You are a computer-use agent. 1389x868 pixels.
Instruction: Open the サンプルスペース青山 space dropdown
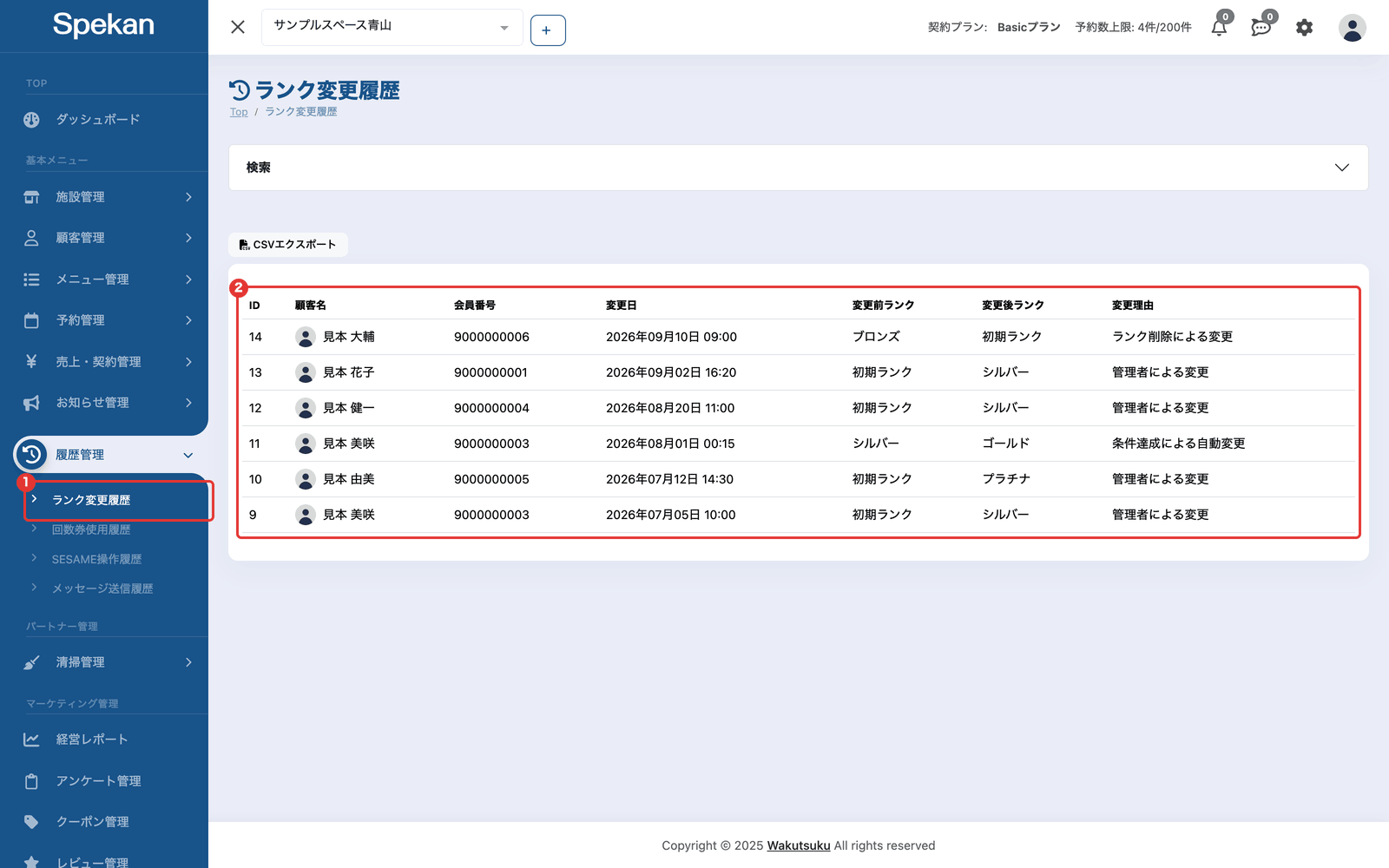coord(392,27)
